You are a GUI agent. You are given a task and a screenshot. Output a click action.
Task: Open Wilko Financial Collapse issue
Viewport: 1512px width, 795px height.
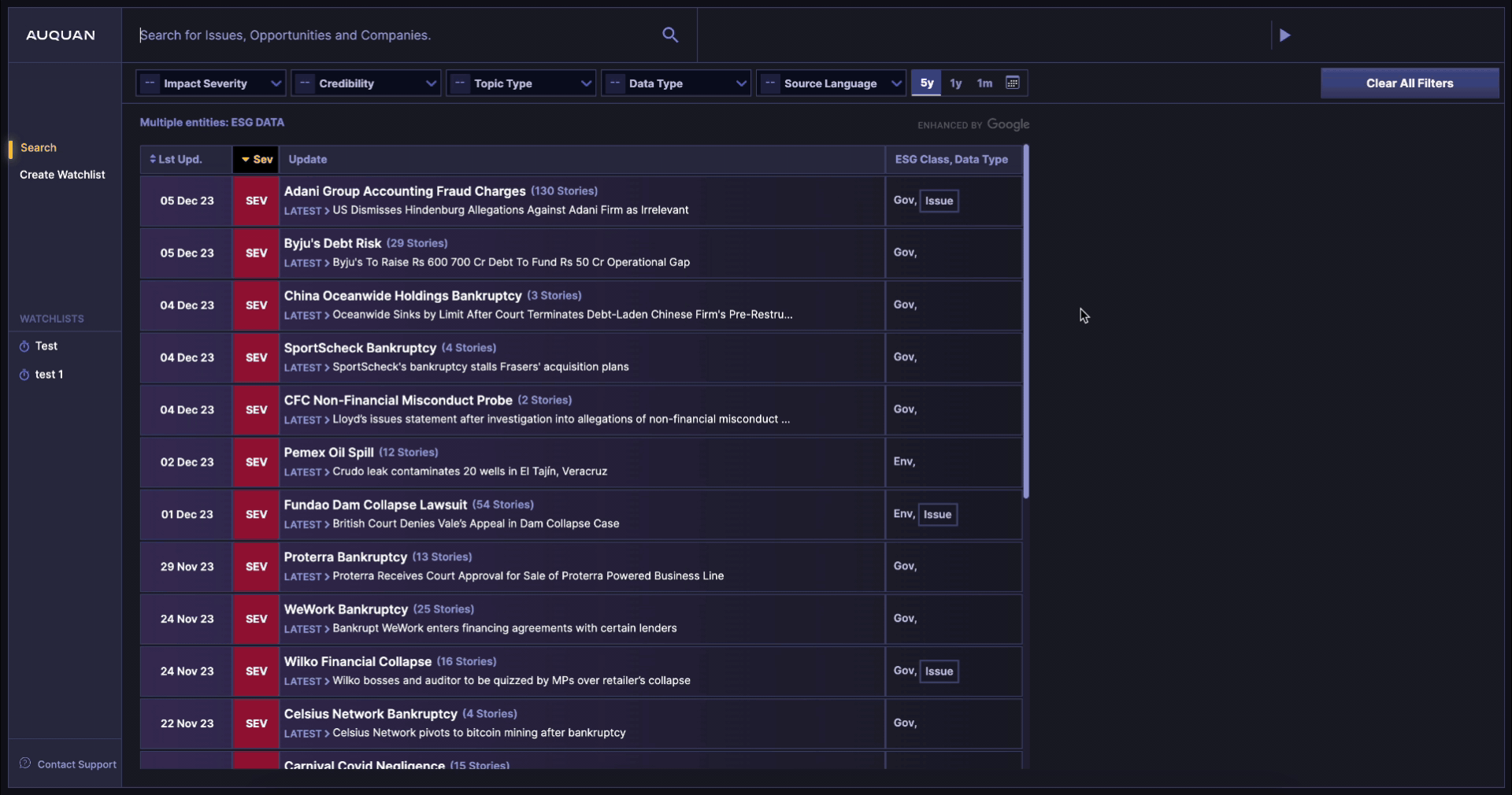pyautogui.click(x=358, y=662)
